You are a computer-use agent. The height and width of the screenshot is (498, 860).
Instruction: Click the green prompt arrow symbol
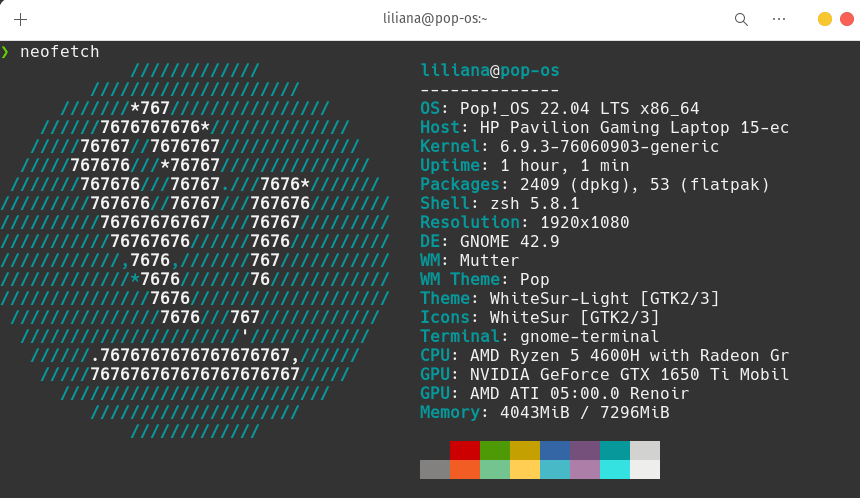click(x=5, y=52)
